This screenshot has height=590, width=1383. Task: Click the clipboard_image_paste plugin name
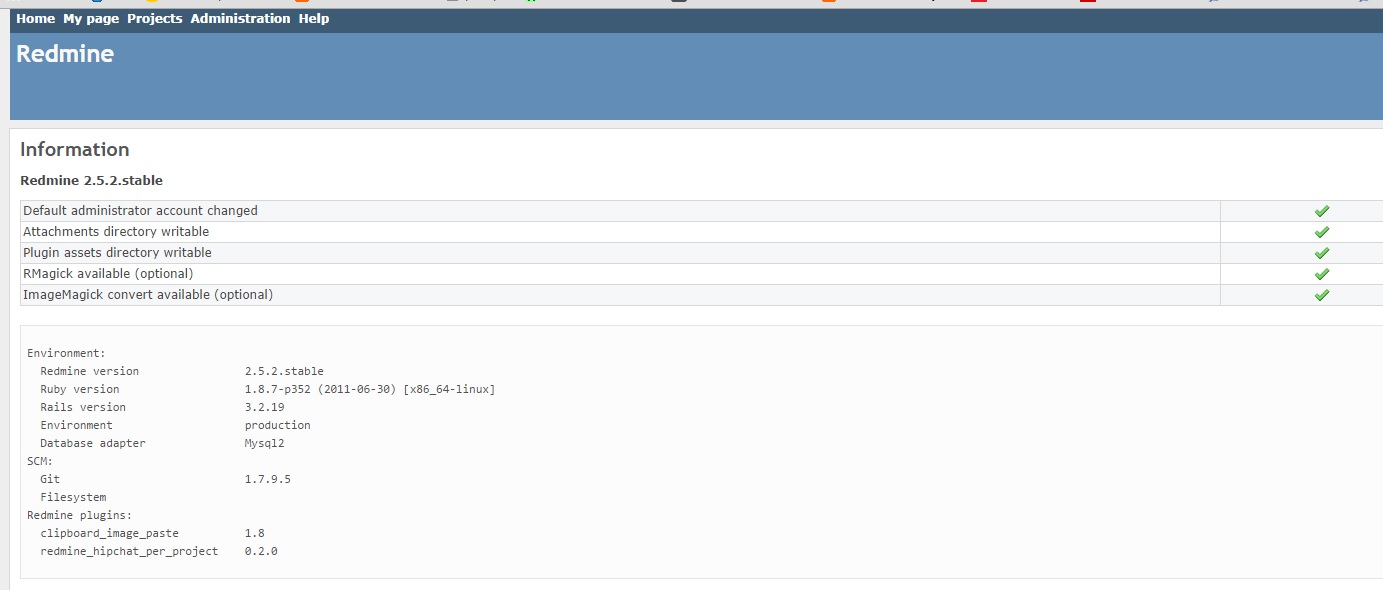pyautogui.click(x=109, y=533)
